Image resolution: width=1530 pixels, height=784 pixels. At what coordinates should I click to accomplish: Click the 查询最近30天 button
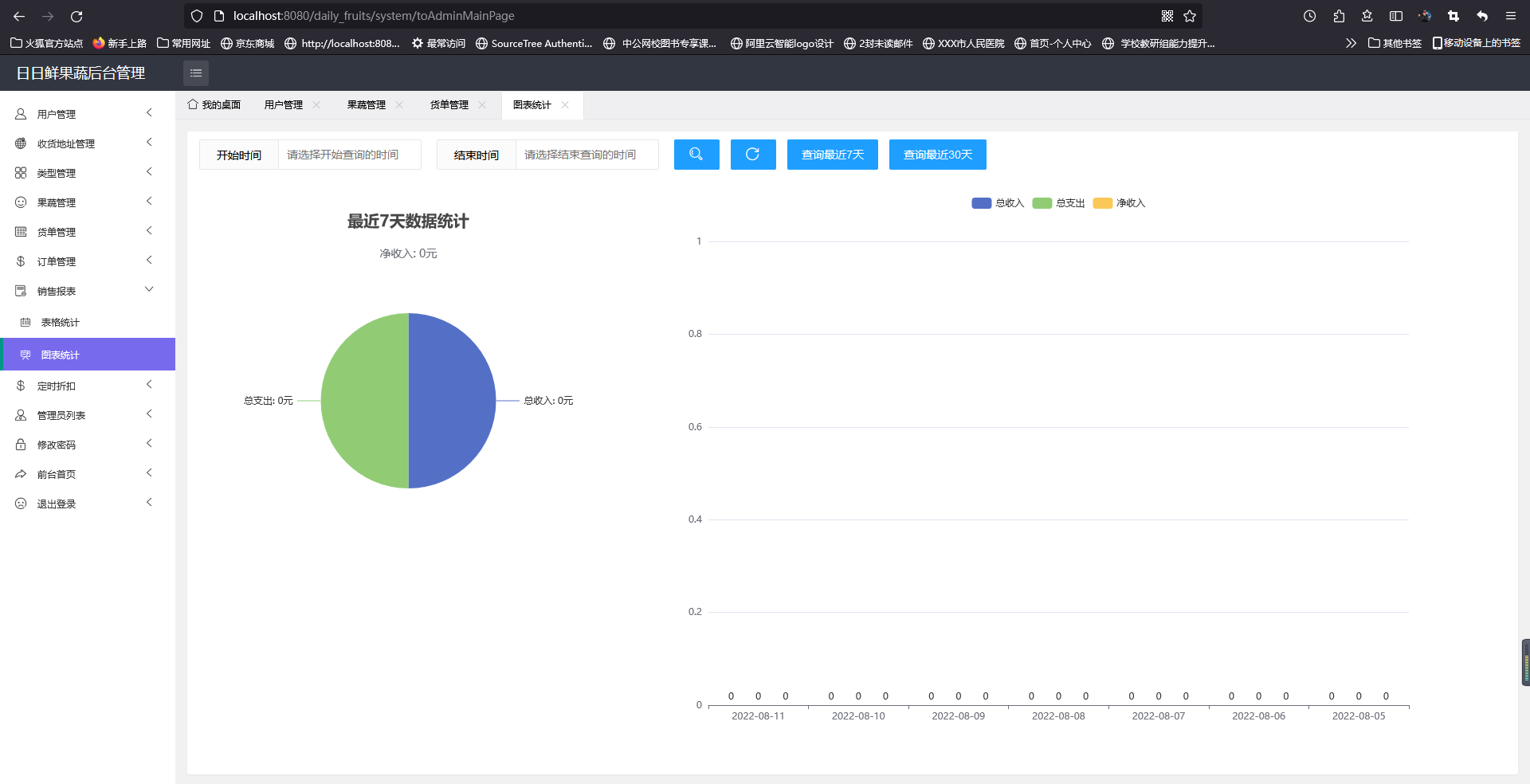tap(937, 154)
